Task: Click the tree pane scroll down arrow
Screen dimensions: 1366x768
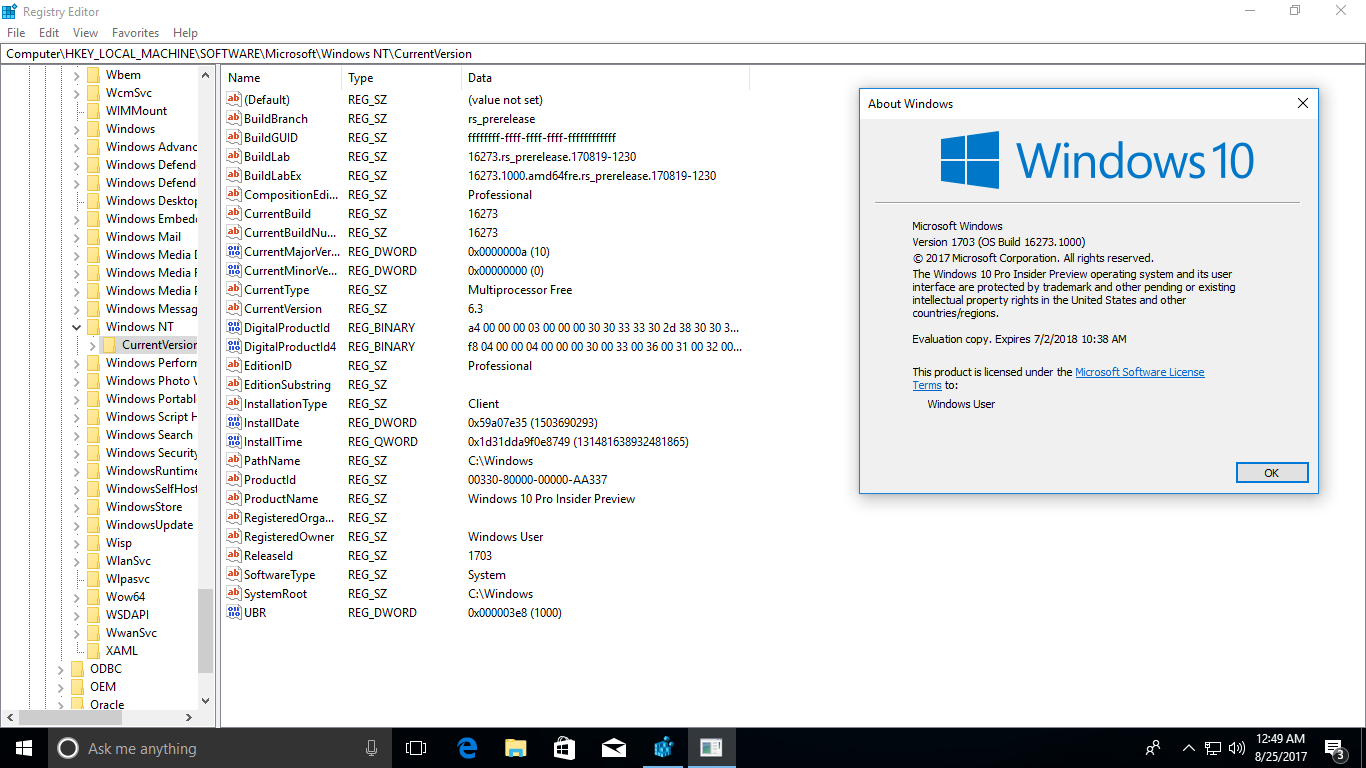Action: (206, 701)
